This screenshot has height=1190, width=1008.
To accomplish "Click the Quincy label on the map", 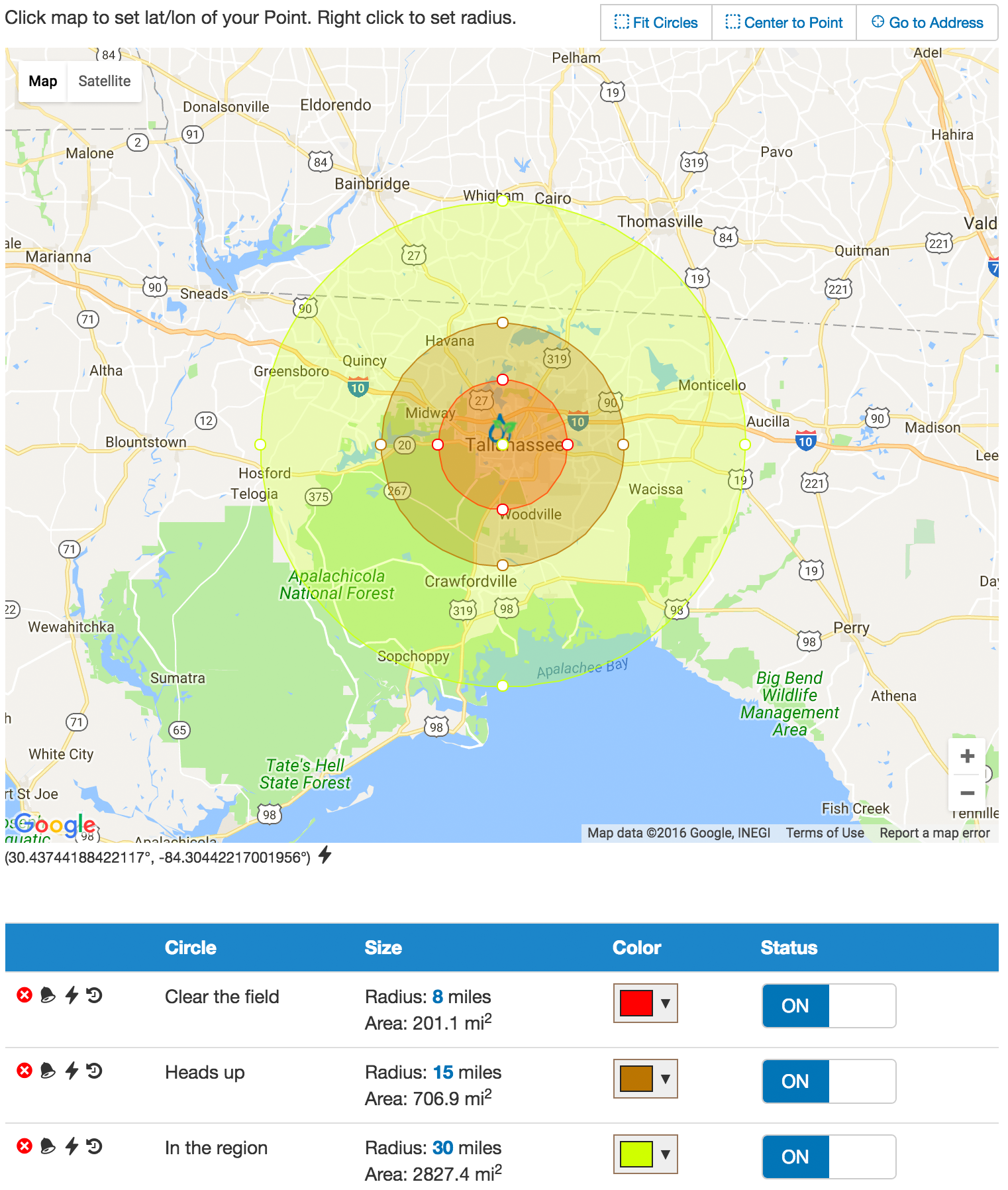I will pos(364,361).
